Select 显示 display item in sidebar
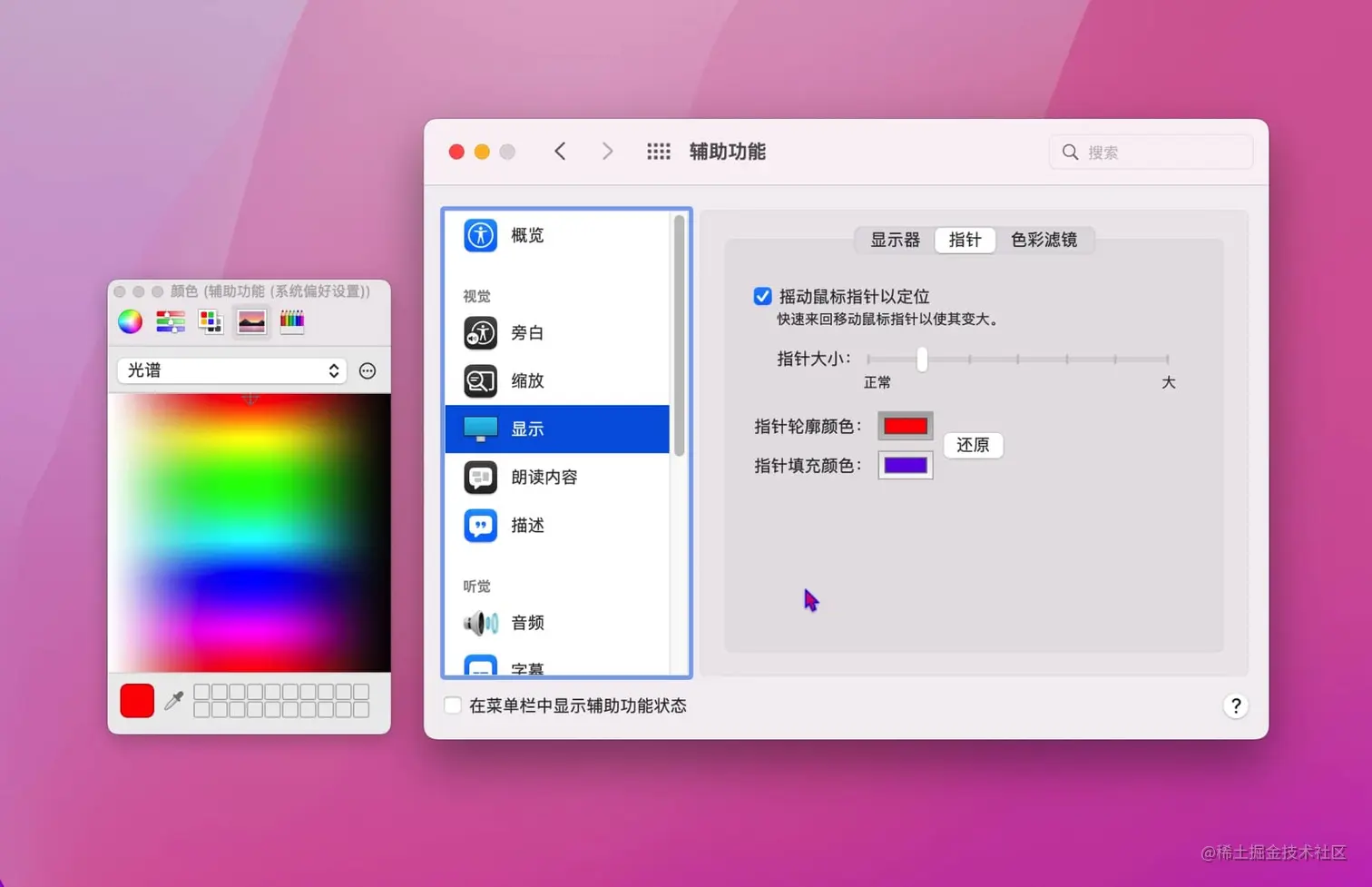1372x887 pixels. click(557, 429)
